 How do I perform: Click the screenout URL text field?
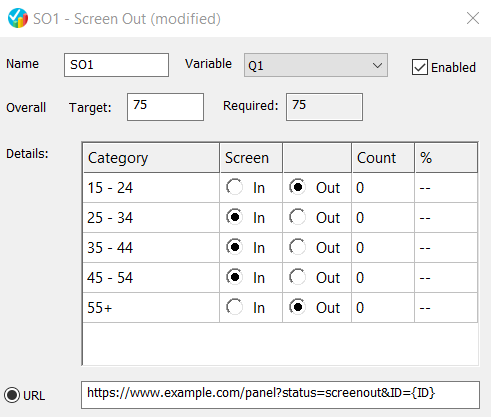tap(280, 395)
